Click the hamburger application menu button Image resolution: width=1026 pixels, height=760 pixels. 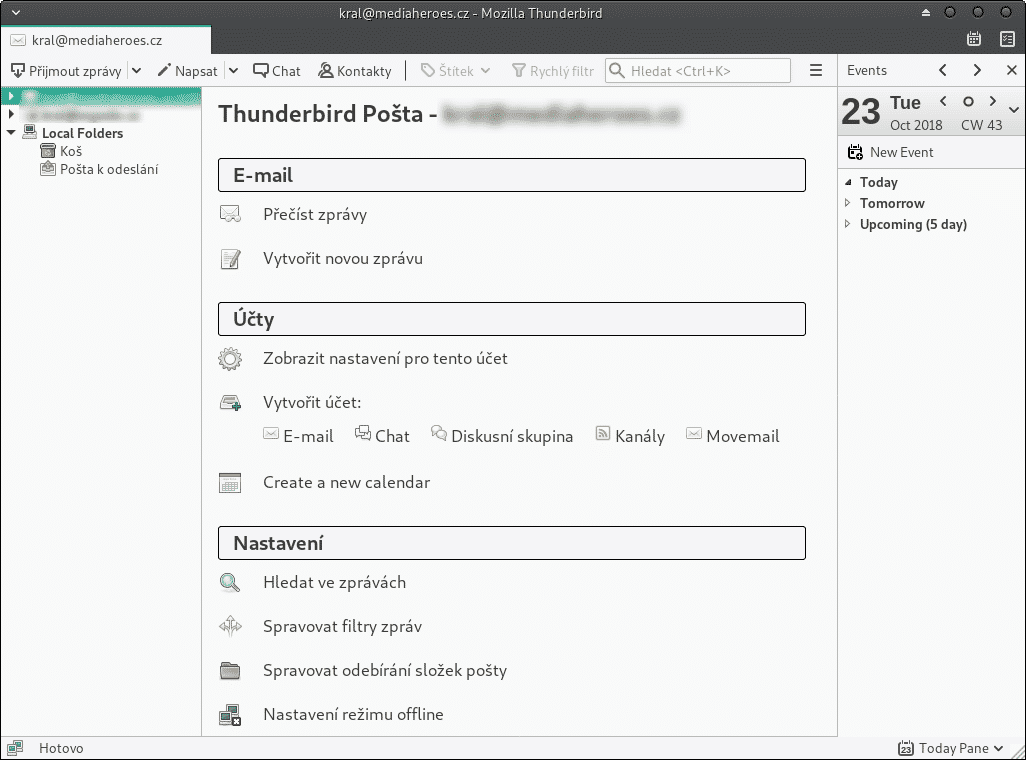click(816, 71)
